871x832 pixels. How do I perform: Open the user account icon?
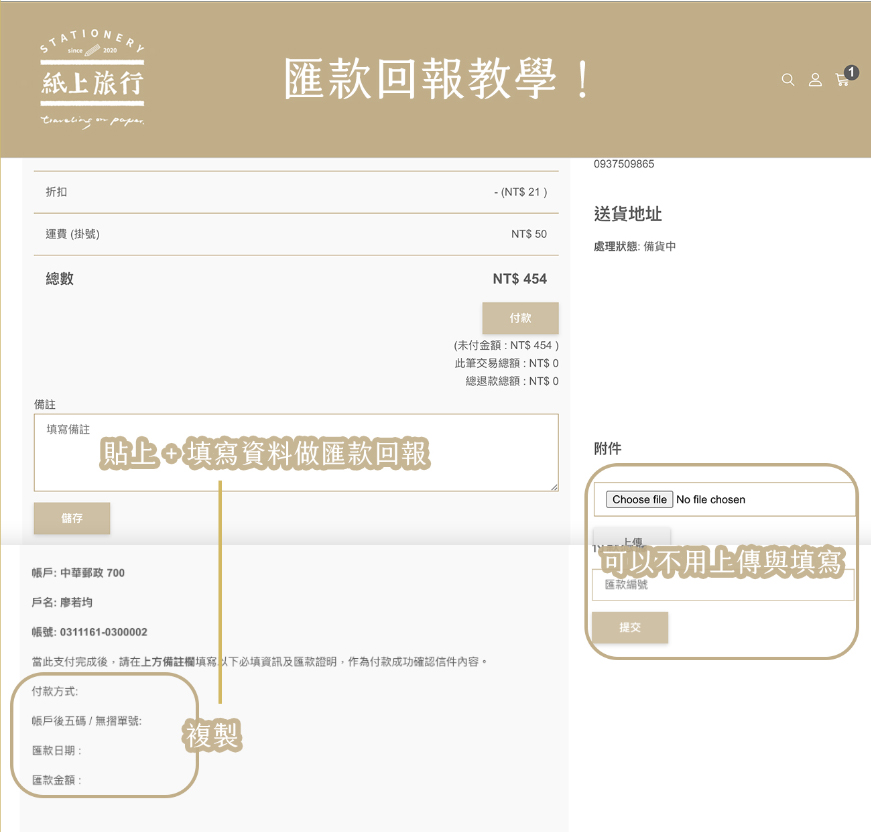(x=815, y=80)
